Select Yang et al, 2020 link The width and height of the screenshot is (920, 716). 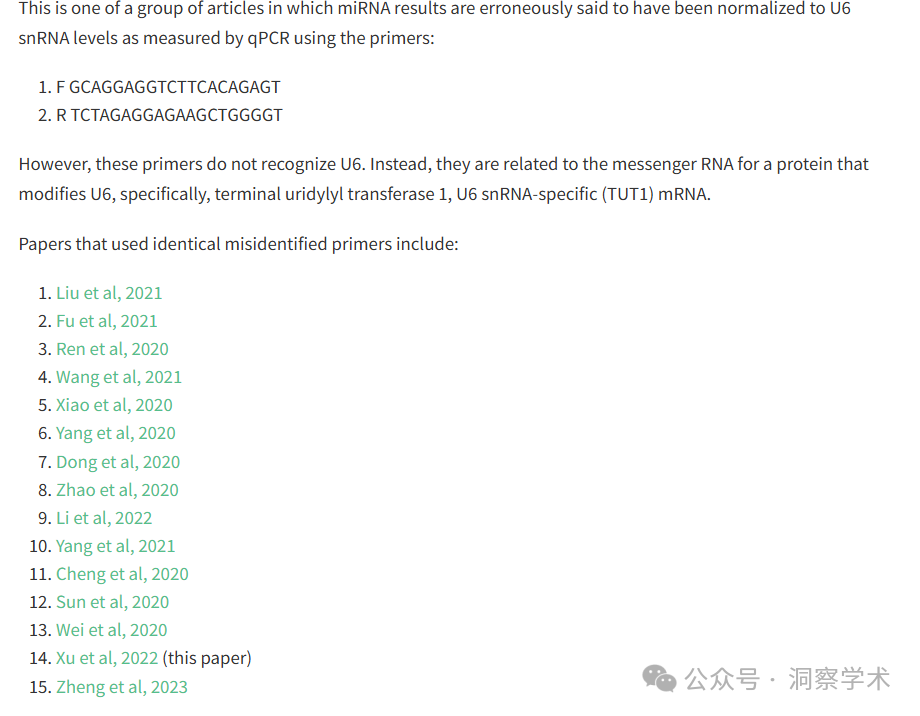click(116, 433)
